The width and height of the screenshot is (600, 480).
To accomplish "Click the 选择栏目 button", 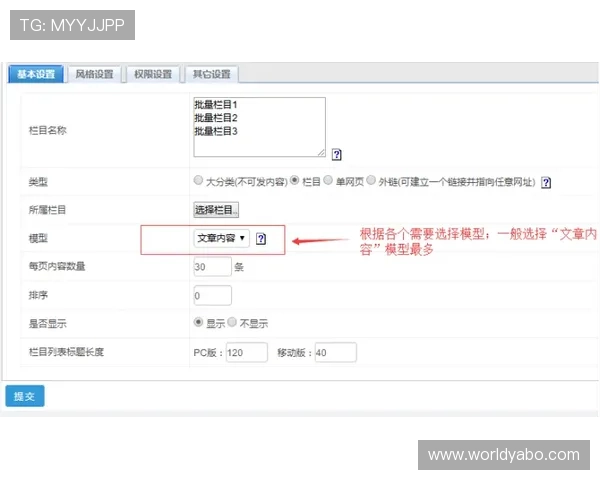I will click(216, 210).
